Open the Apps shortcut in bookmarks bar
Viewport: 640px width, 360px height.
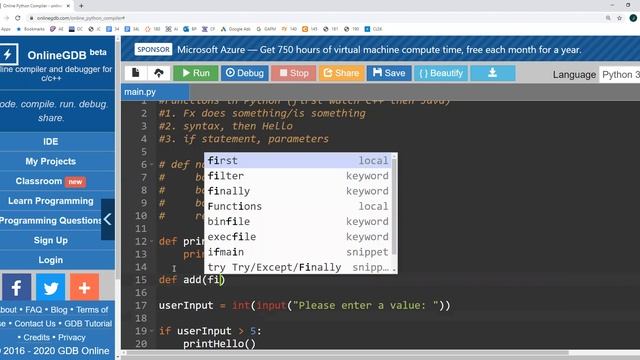pyautogui.click(x=6, y=29)
